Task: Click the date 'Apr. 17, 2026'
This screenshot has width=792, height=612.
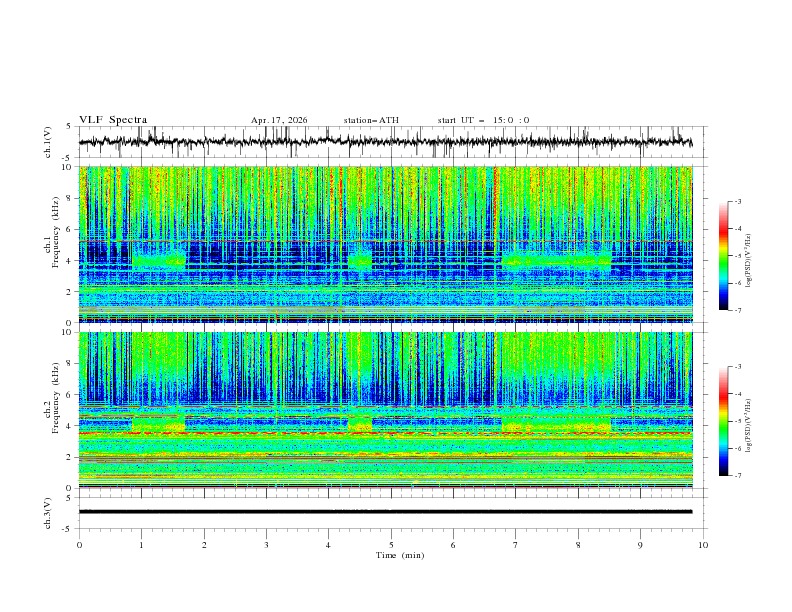Action: pyautogui.click(x=279, y=120)
